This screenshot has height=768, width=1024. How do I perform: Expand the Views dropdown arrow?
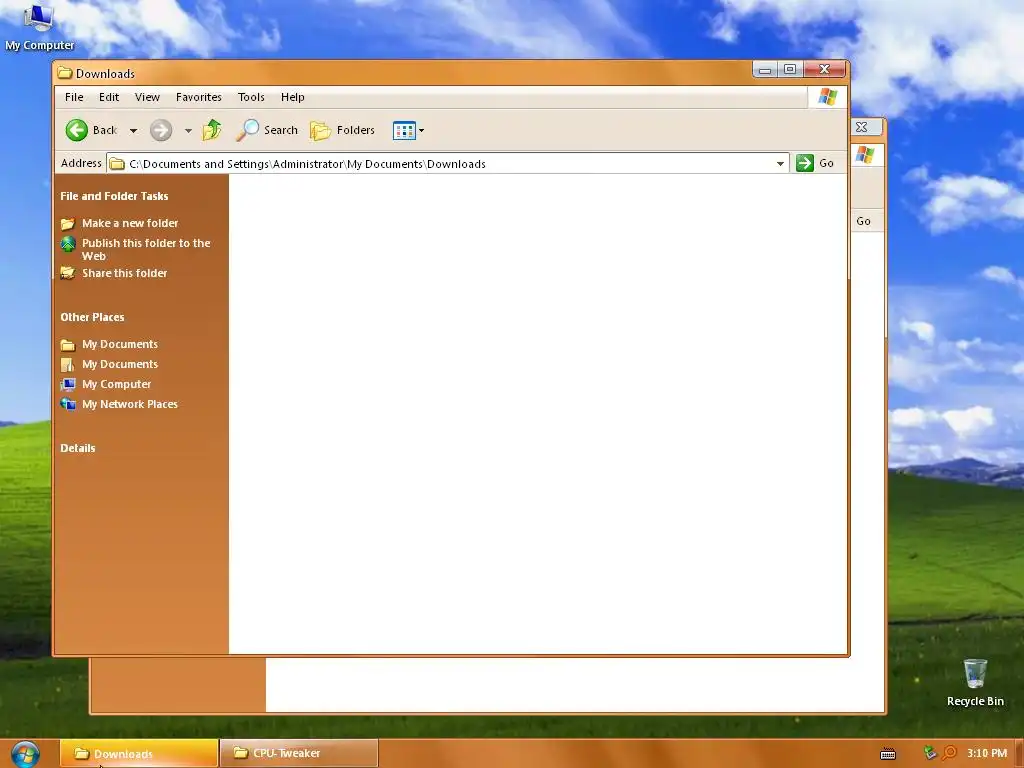tap(422, 131)
